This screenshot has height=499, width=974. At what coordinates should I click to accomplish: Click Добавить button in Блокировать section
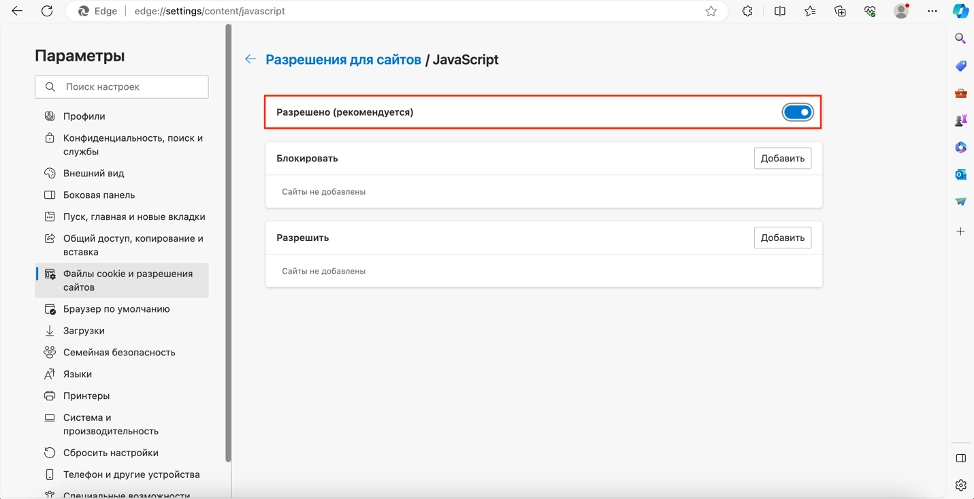point(783,158)
